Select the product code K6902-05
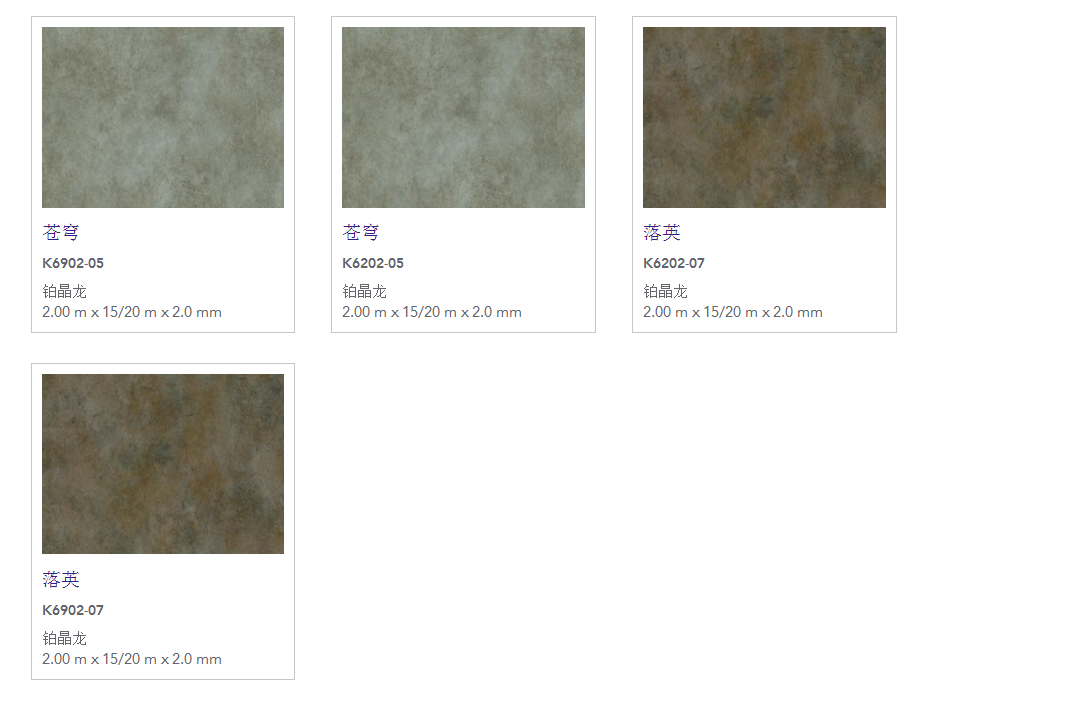 tap(73, 264)
